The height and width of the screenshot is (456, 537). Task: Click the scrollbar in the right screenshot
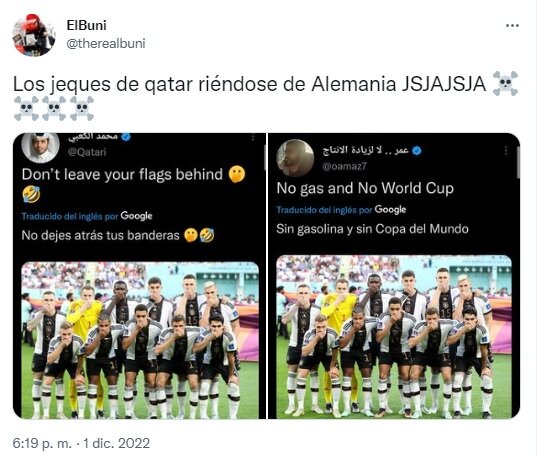[x=519, y=163]
